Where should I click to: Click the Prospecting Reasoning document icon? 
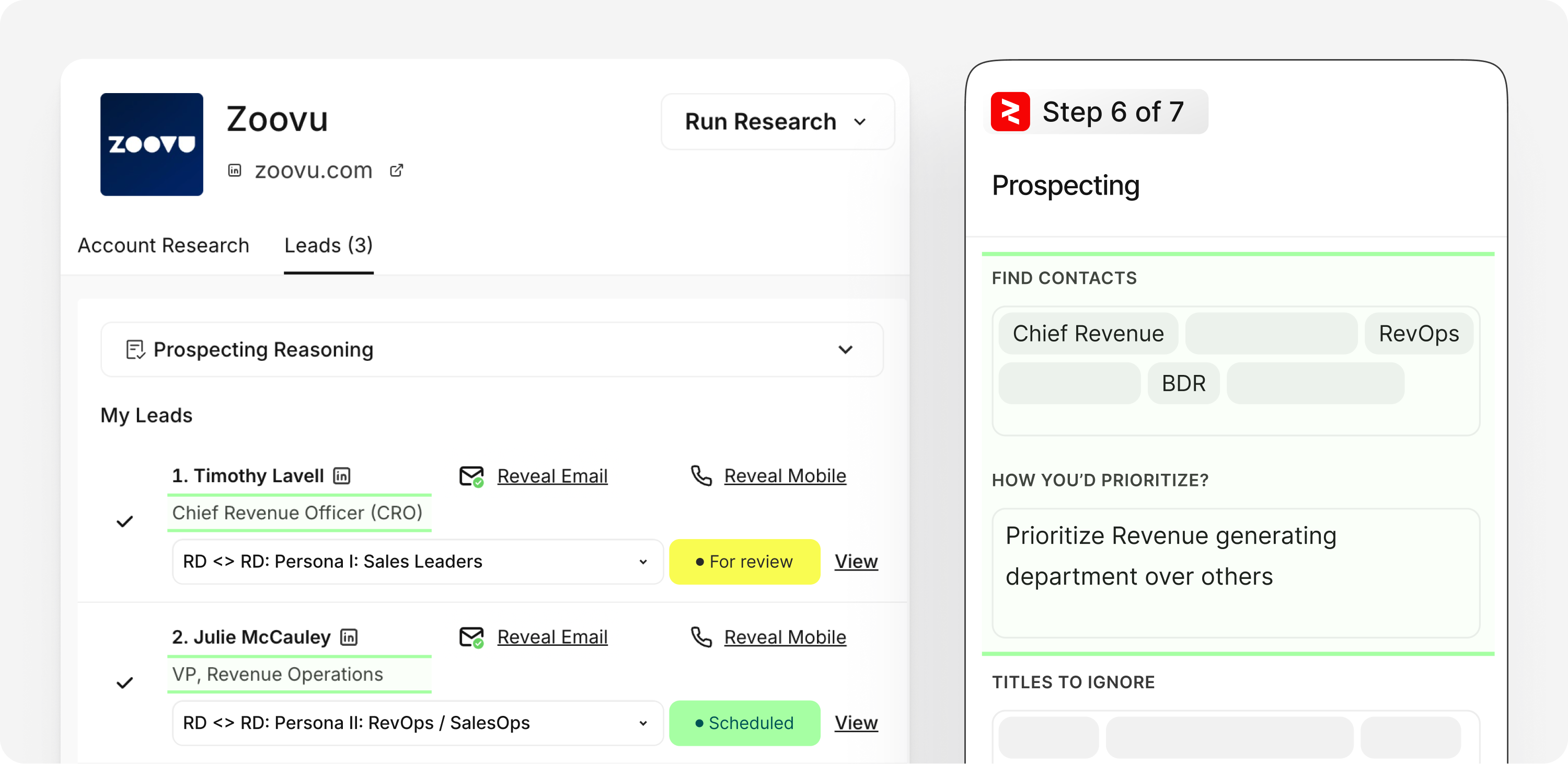pyautogui.click(x=135, y=349)
